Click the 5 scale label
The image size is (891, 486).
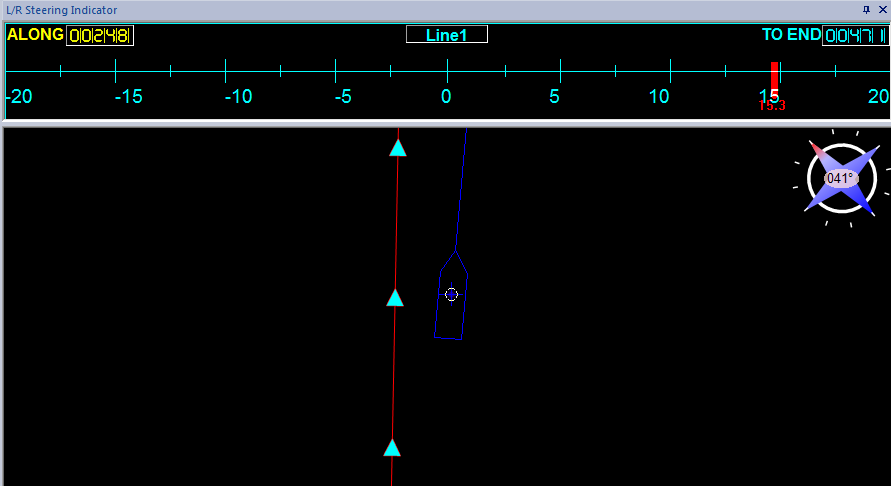(x=554, y=97)
